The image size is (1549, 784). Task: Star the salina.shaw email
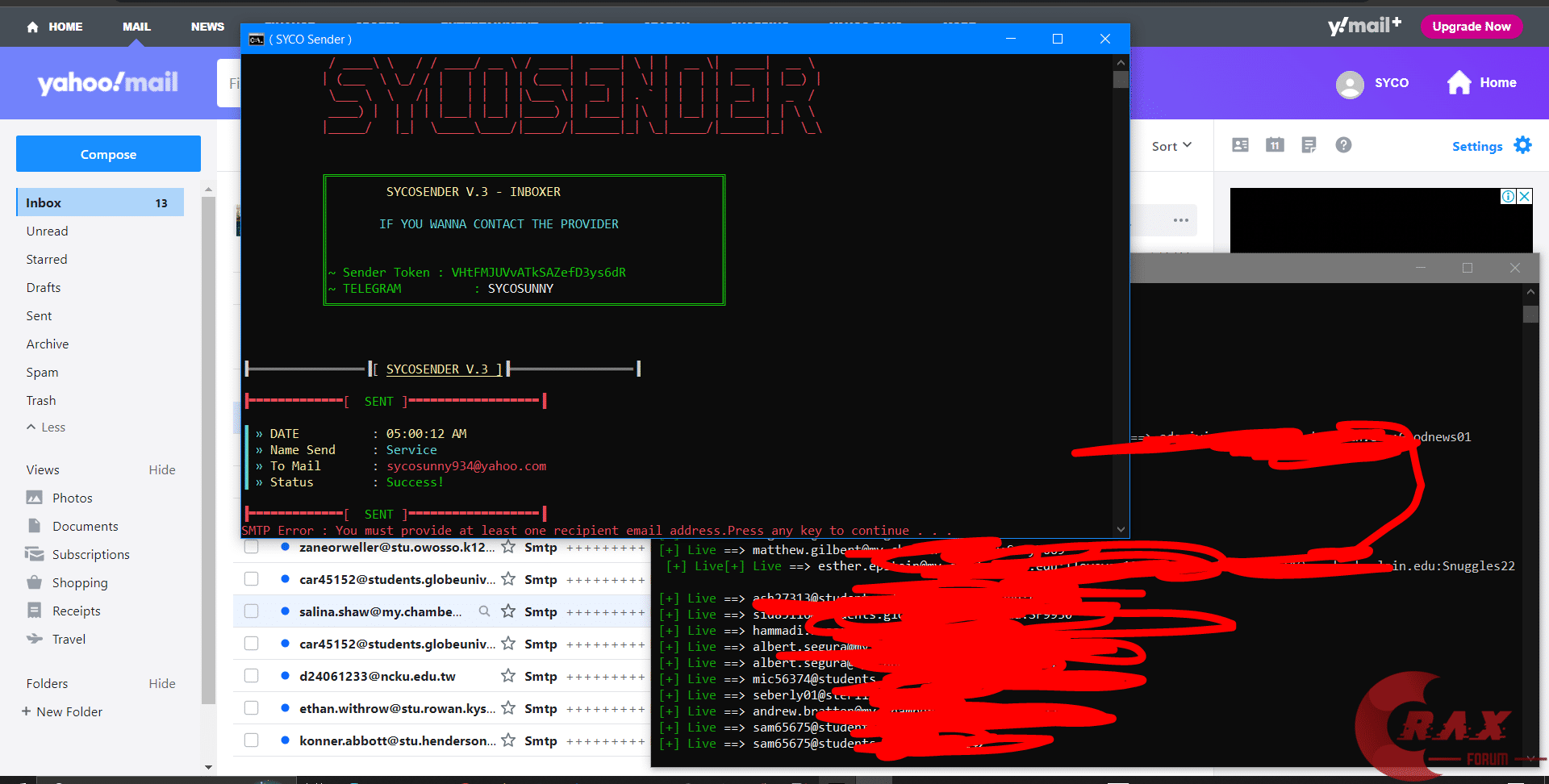coord(508,611)
